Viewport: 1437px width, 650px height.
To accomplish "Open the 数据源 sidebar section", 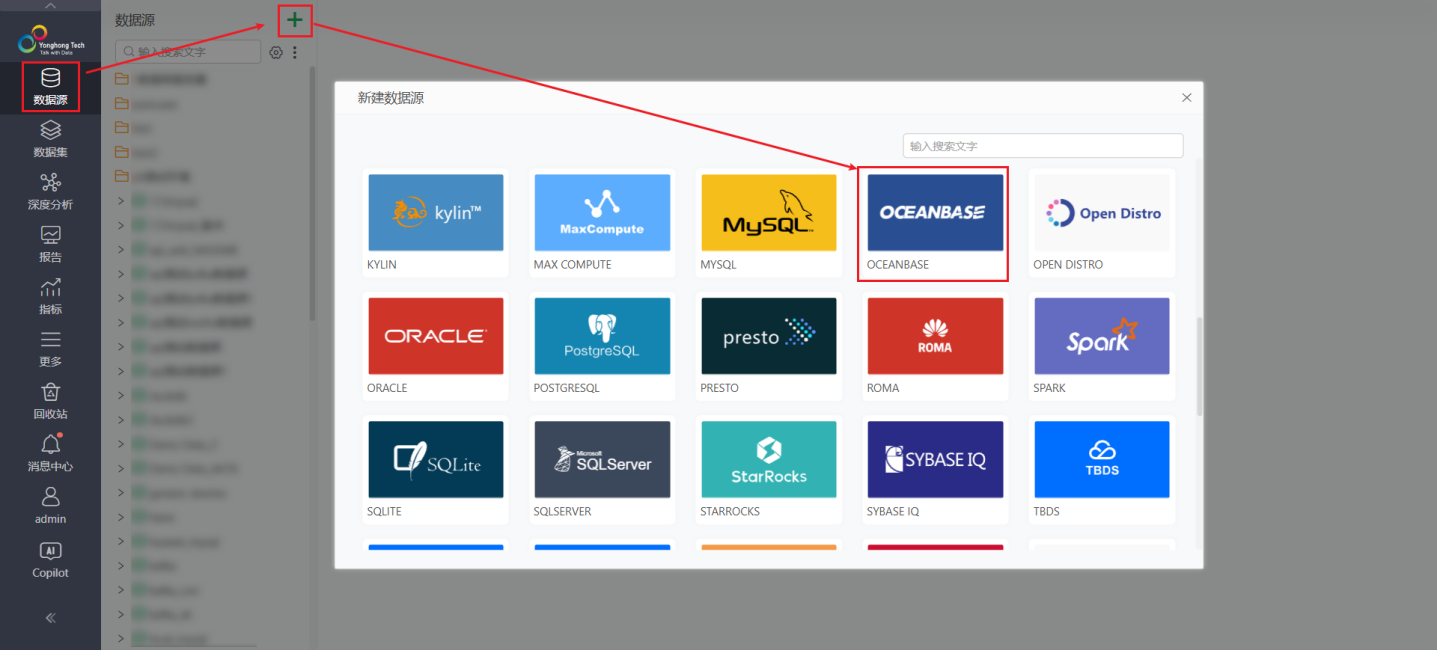I will pyautogui.click(x=50, y=87).
